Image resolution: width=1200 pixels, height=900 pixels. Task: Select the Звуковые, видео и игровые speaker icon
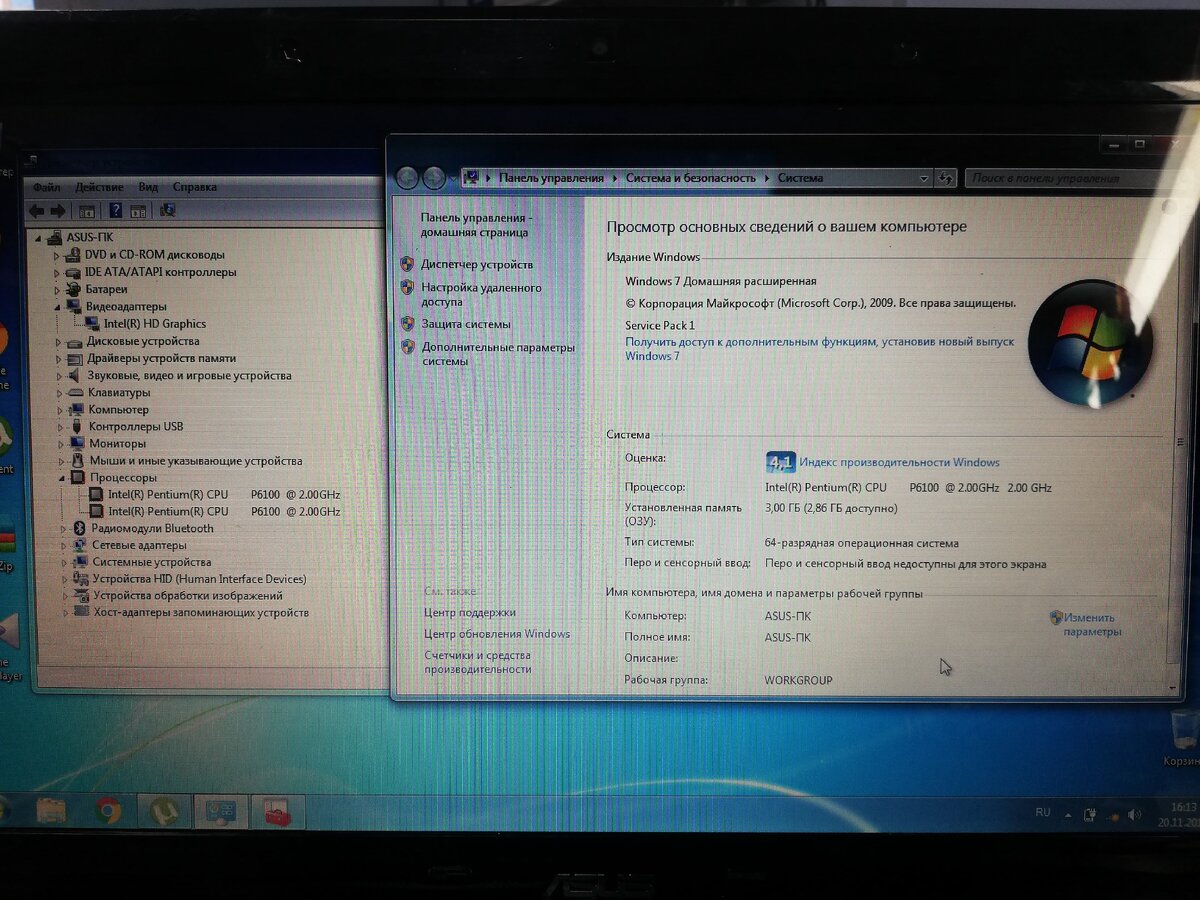pos(75,376)
